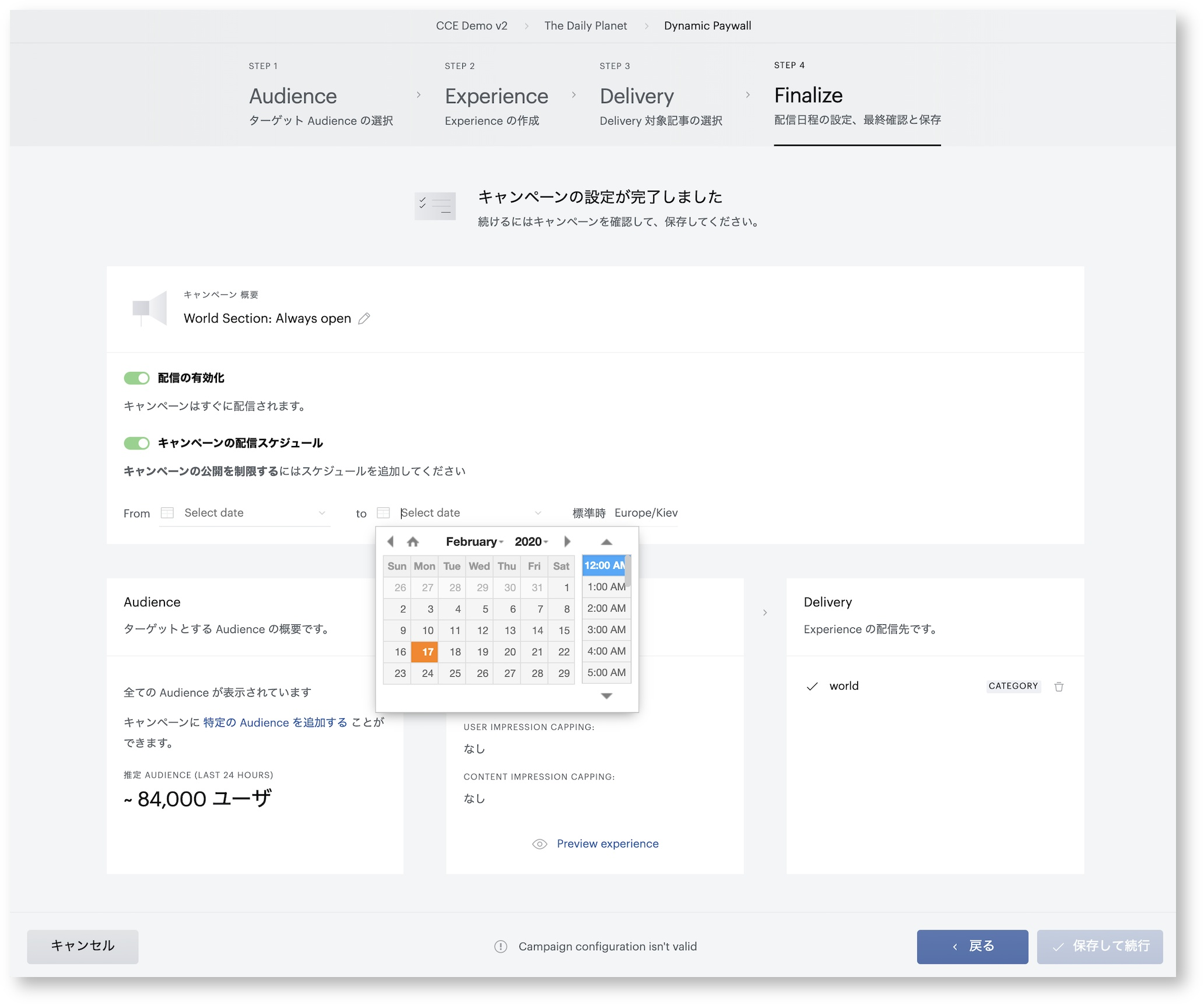Screen dimensions: 1204x1005
Task: Click the to-date calendar icon
Action: coord(383,513)
